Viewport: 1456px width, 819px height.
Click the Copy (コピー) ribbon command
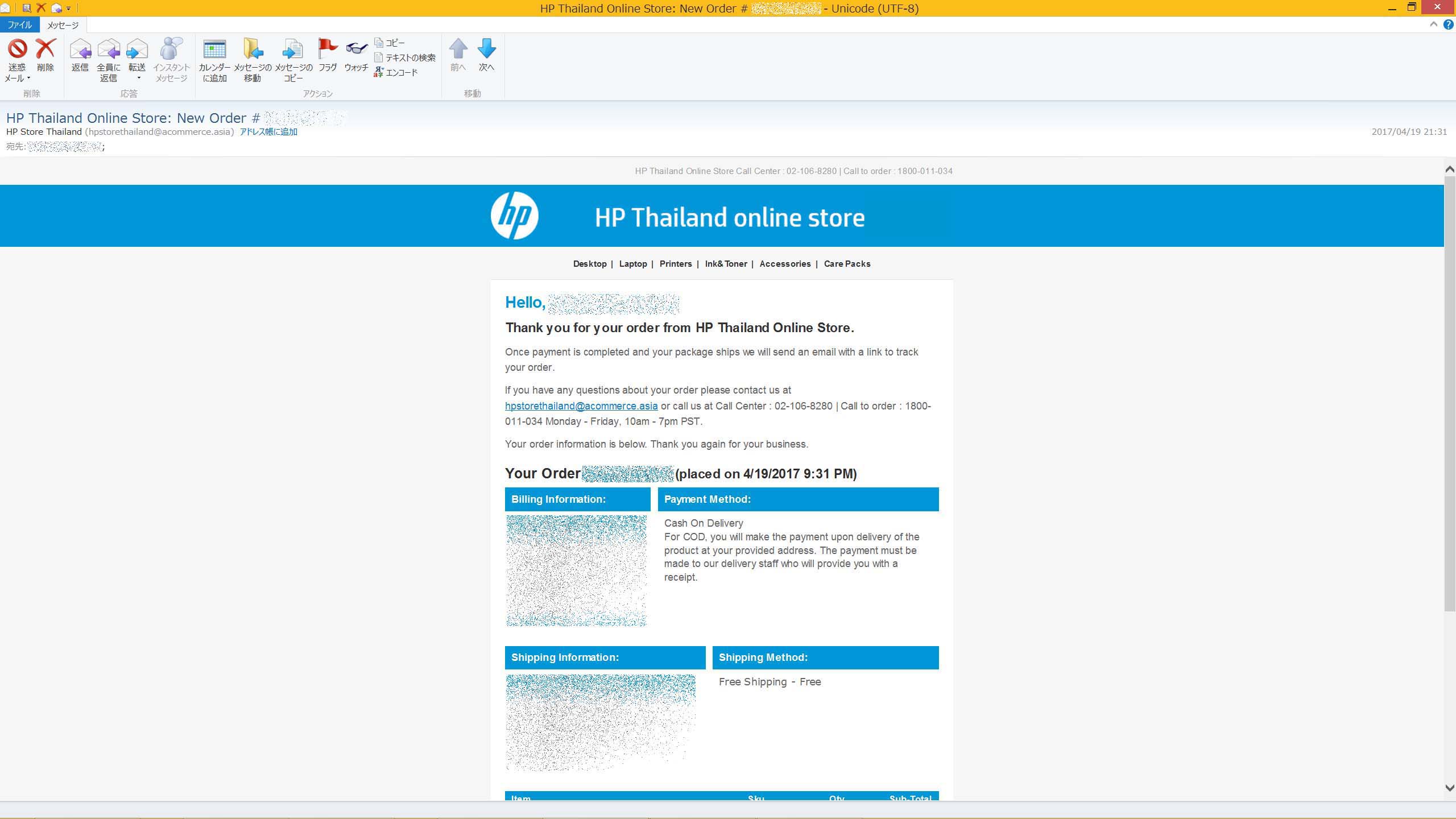[x=390, y=43]
